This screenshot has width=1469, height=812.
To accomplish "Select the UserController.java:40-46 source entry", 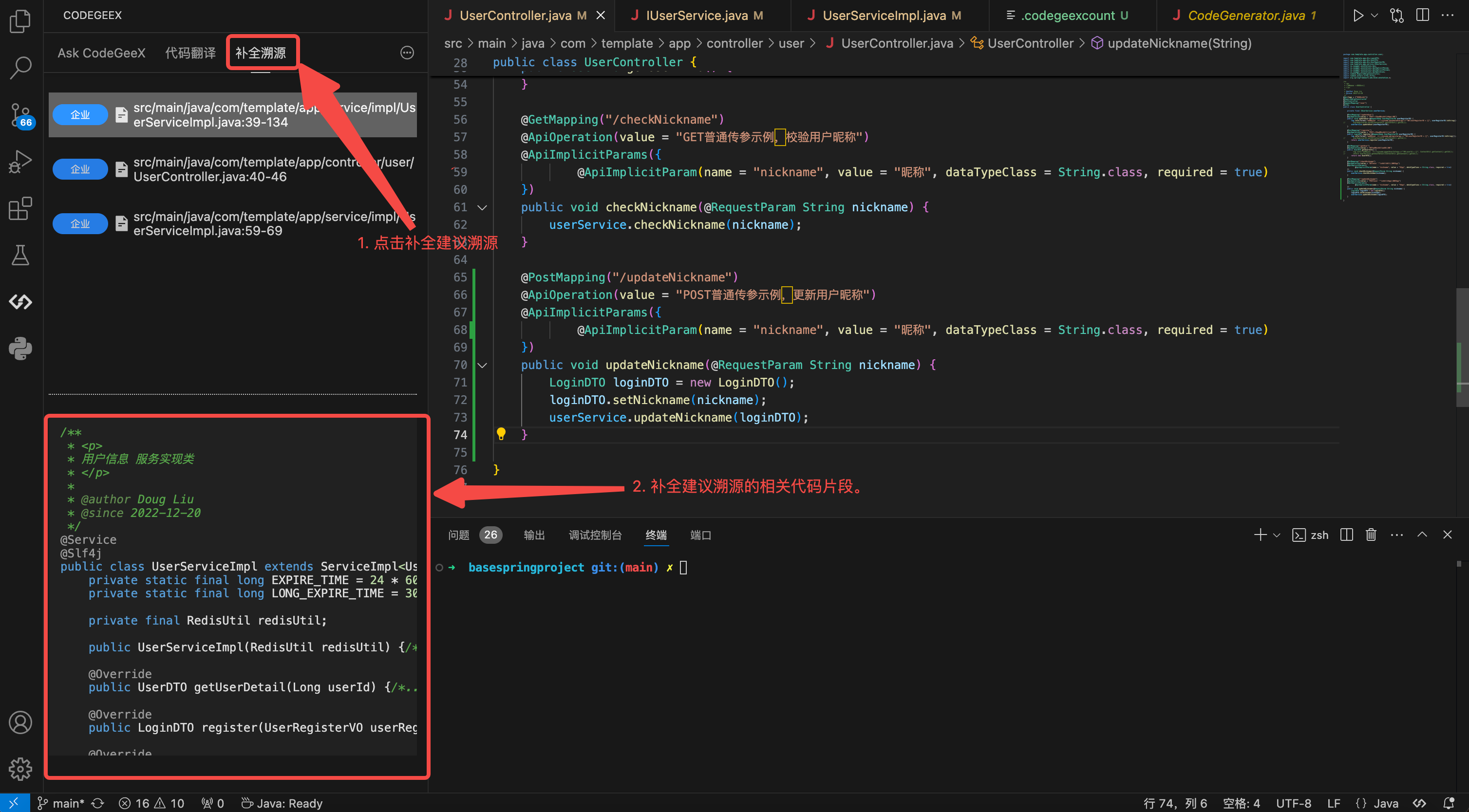I will (233, 169).
